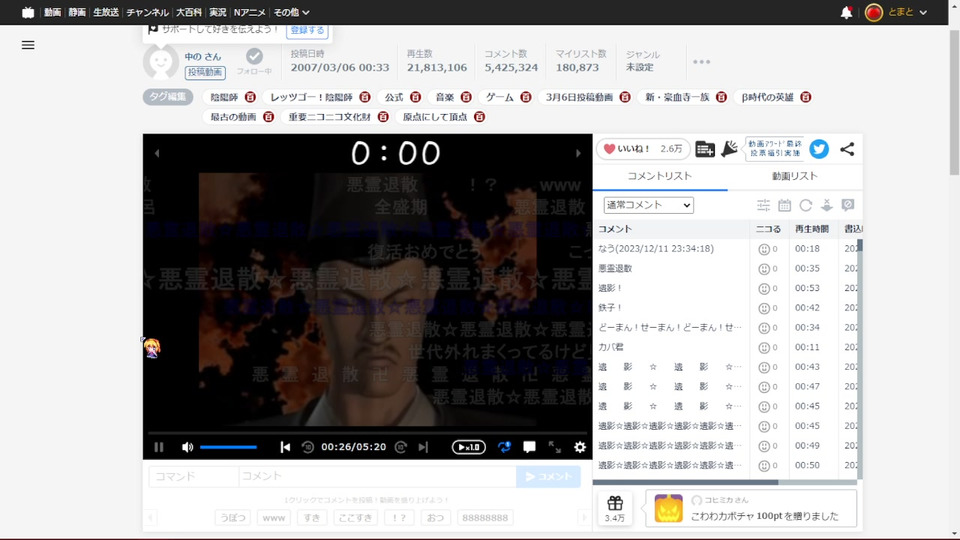Click the video seek bar
Image resolution: width=960 pixels, height=540 pixels.
367,432
